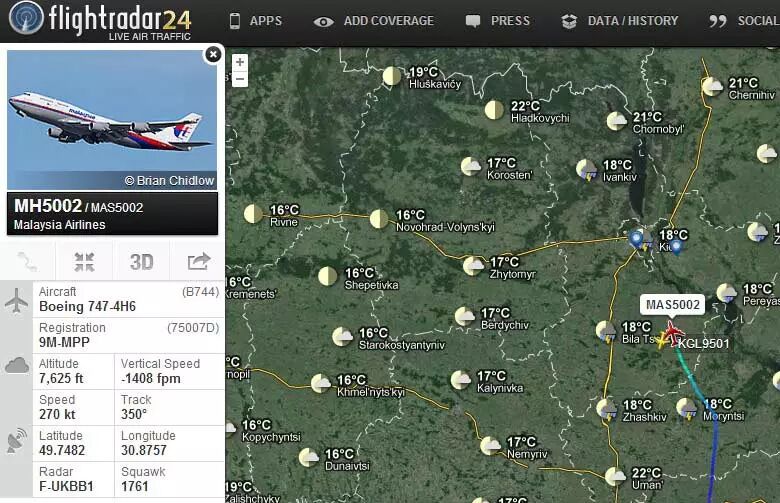
Task: Click the squawk value 1761
Action: pos(135,486)
